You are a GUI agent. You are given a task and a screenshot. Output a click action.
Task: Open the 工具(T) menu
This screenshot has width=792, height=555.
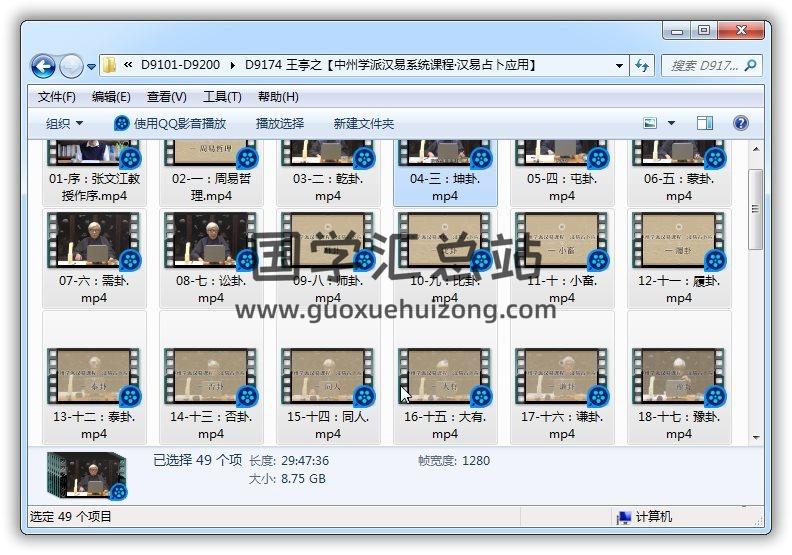pos(222,97)
